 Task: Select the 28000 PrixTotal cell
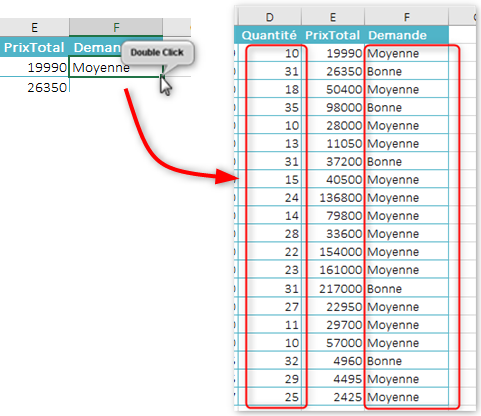[333, 125]
